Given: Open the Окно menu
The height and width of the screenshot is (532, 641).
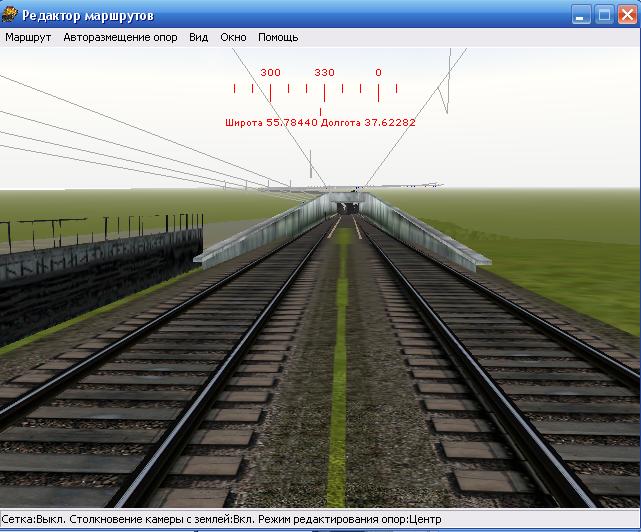Looking at the screenshot, I should tap(233, 37).
